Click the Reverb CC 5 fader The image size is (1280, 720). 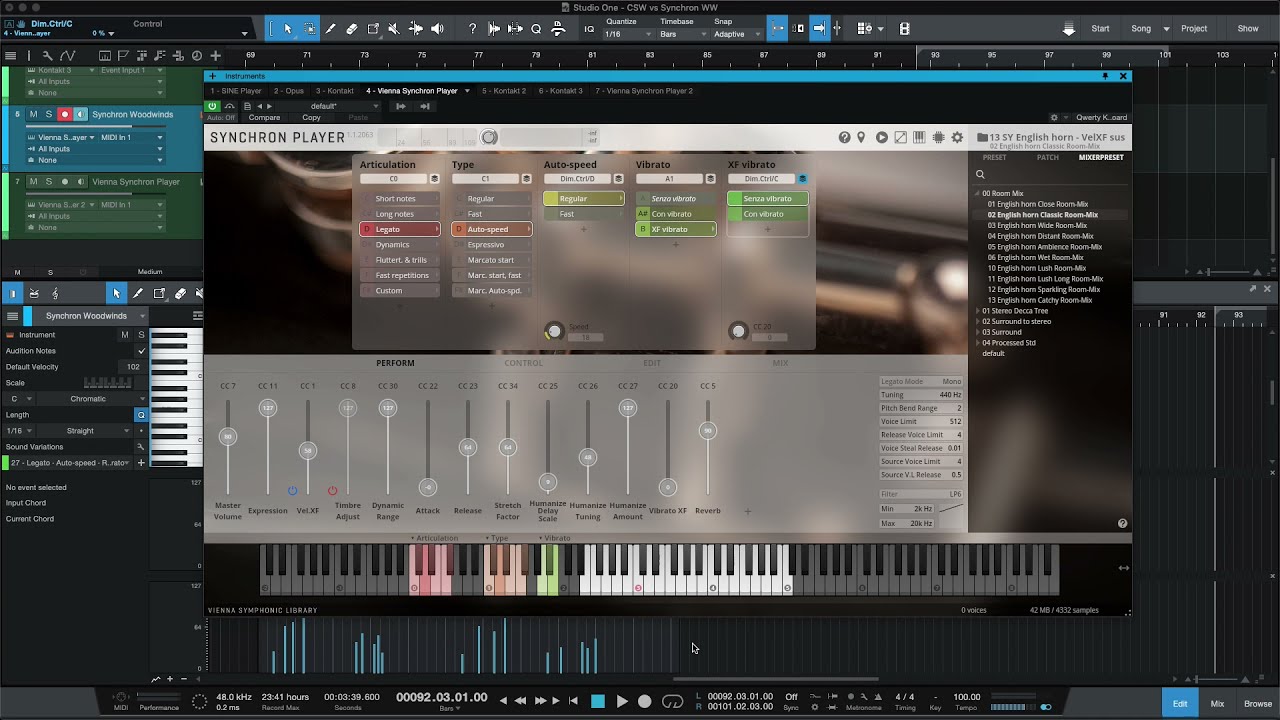point(707,431)
